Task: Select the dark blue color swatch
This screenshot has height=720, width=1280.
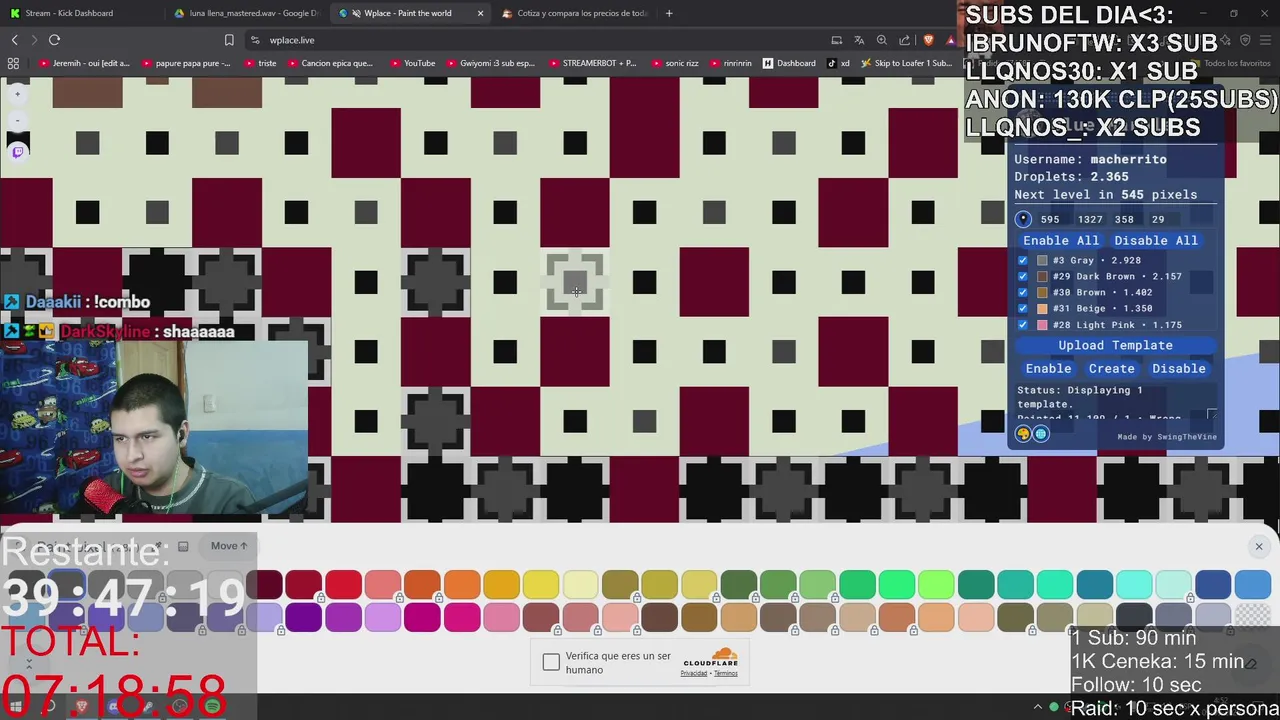Action: click(x=1213, y=585)
